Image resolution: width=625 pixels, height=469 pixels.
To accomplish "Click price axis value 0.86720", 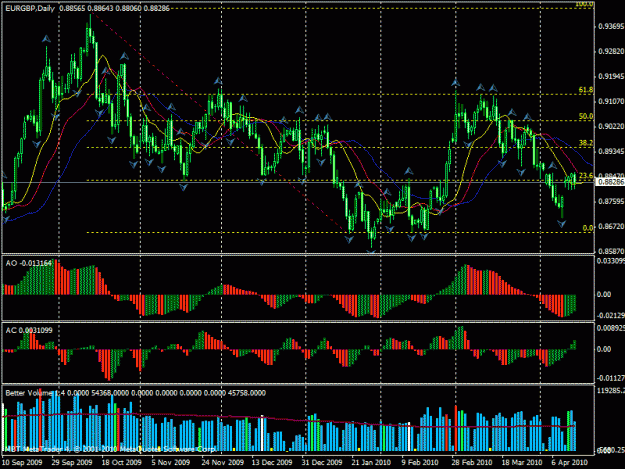I will (x=611, y=226).
